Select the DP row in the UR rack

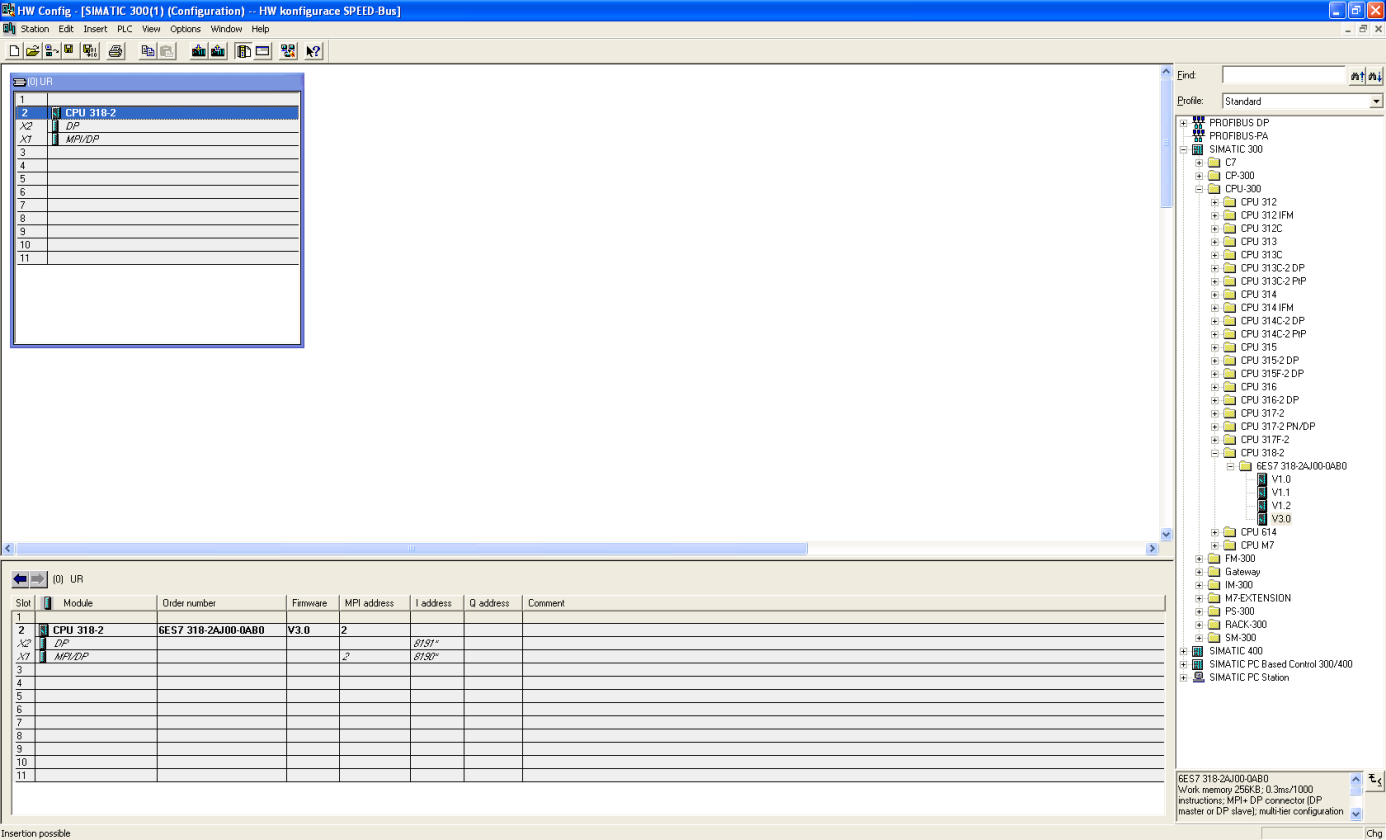(x=158, y=126)
